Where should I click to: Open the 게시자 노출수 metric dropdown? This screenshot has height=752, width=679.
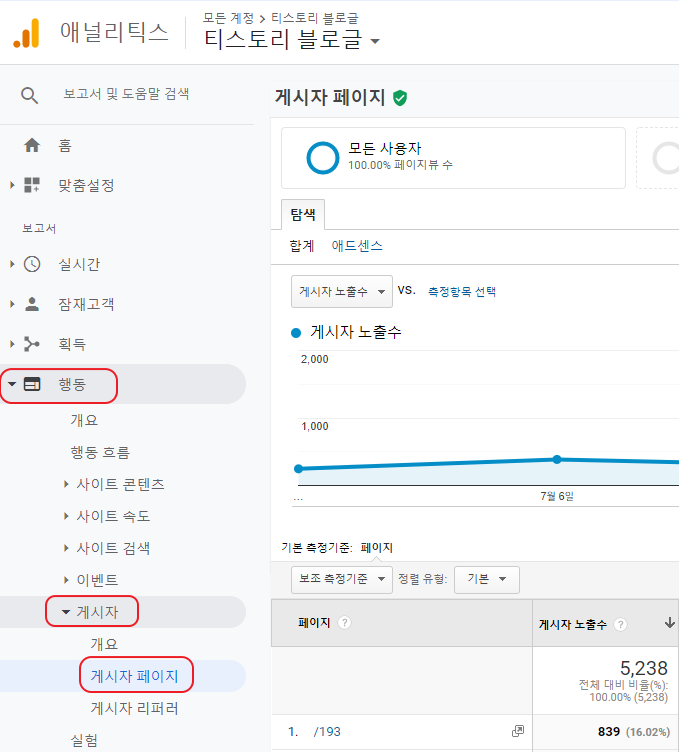[342, 291]
